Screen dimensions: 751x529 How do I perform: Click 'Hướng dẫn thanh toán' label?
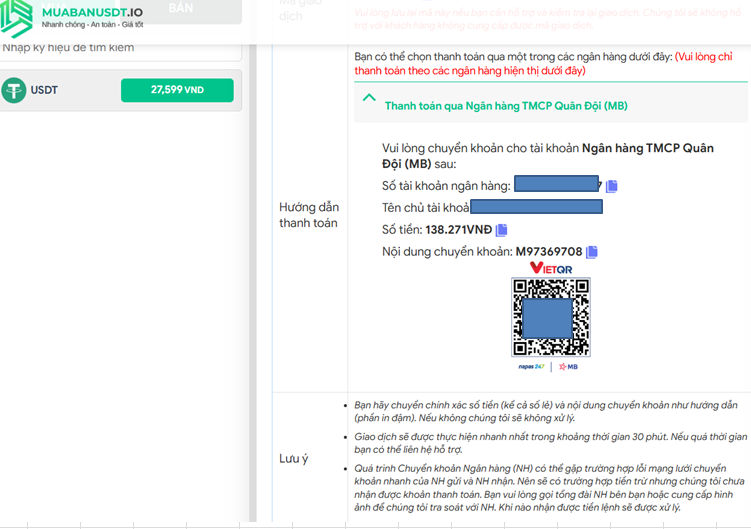(309, 215)
